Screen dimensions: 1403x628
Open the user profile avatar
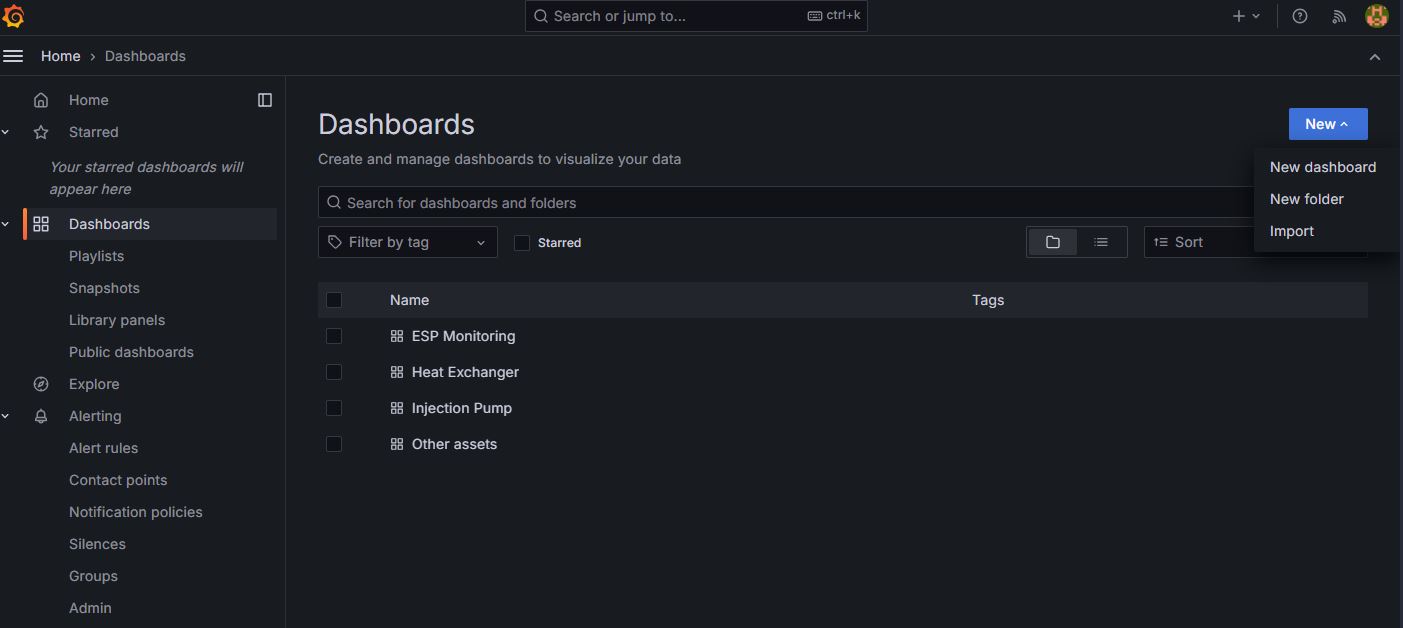[x=1376, y=16]
